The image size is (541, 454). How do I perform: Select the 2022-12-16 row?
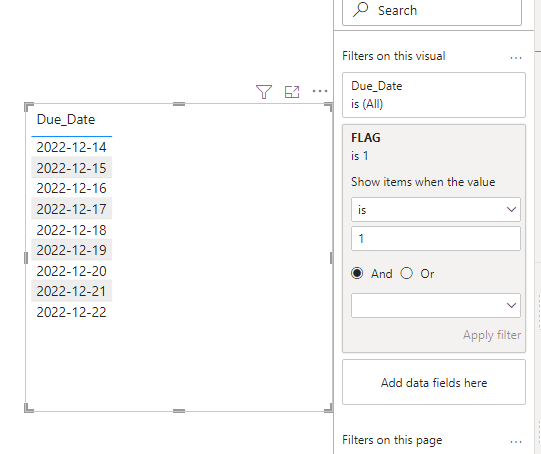tap(71, 188)
